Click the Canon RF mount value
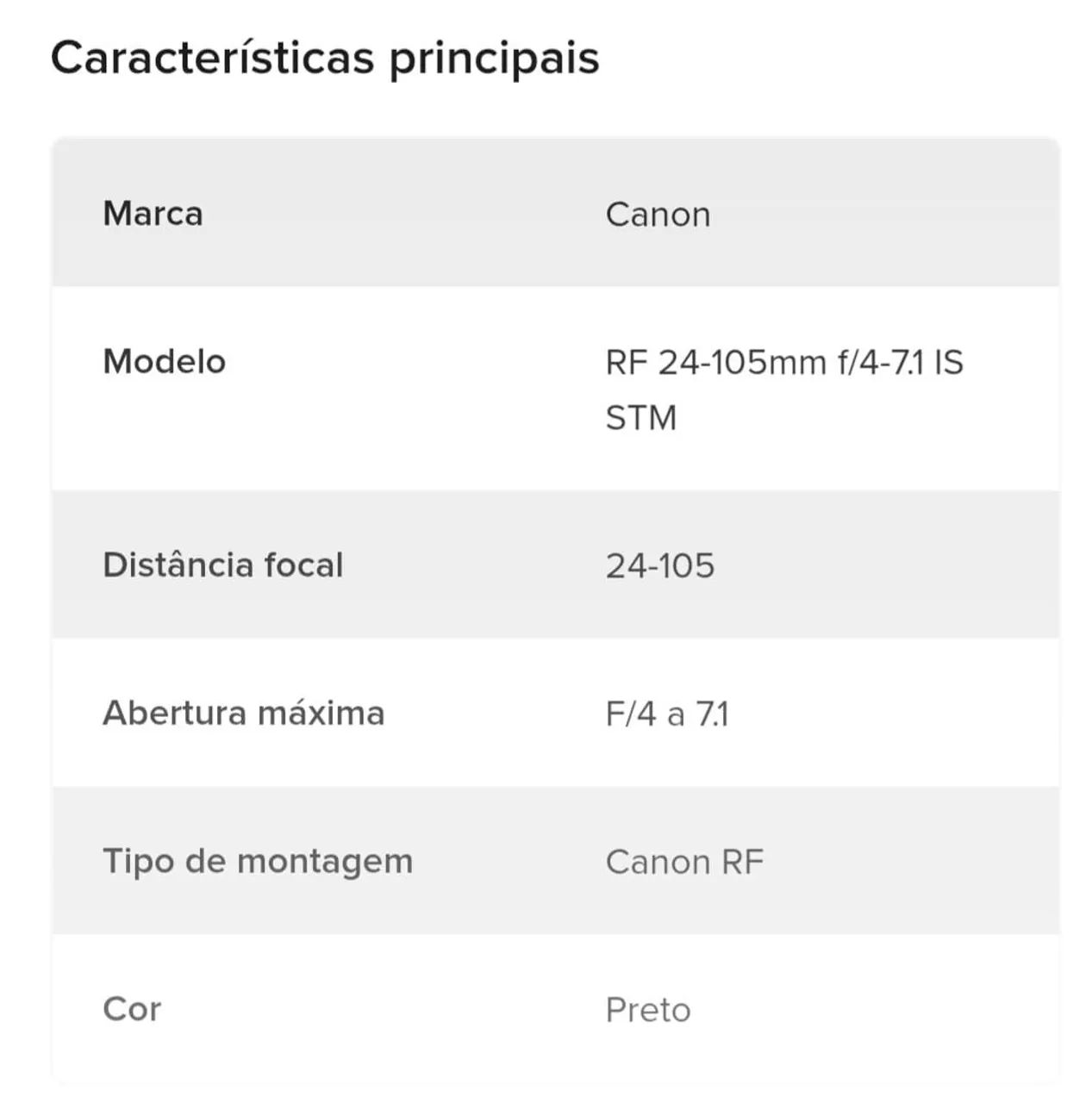The height and width of the screenshot is (1103, 1092). [x=684, y=862]
